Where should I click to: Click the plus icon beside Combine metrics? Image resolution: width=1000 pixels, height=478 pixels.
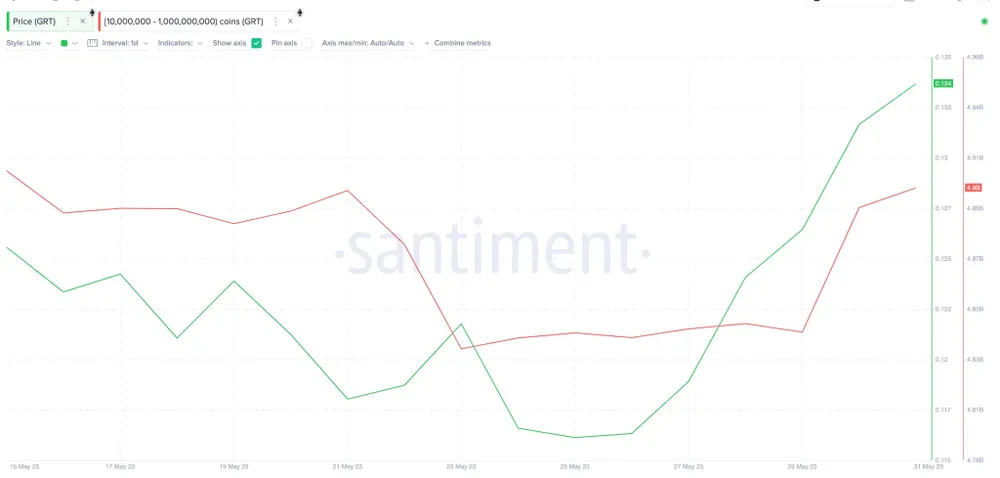[x=427, y=43]
